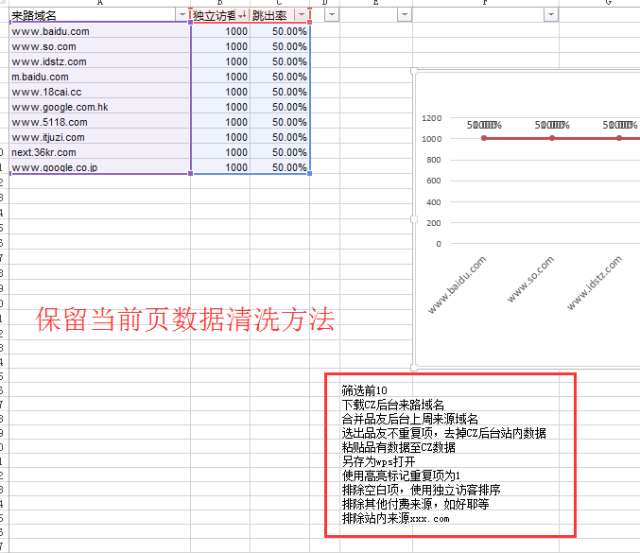The image size is (640, 553).
Task: Click text line 排除空白项，使用独立访客排序
Action: point(421,490)
